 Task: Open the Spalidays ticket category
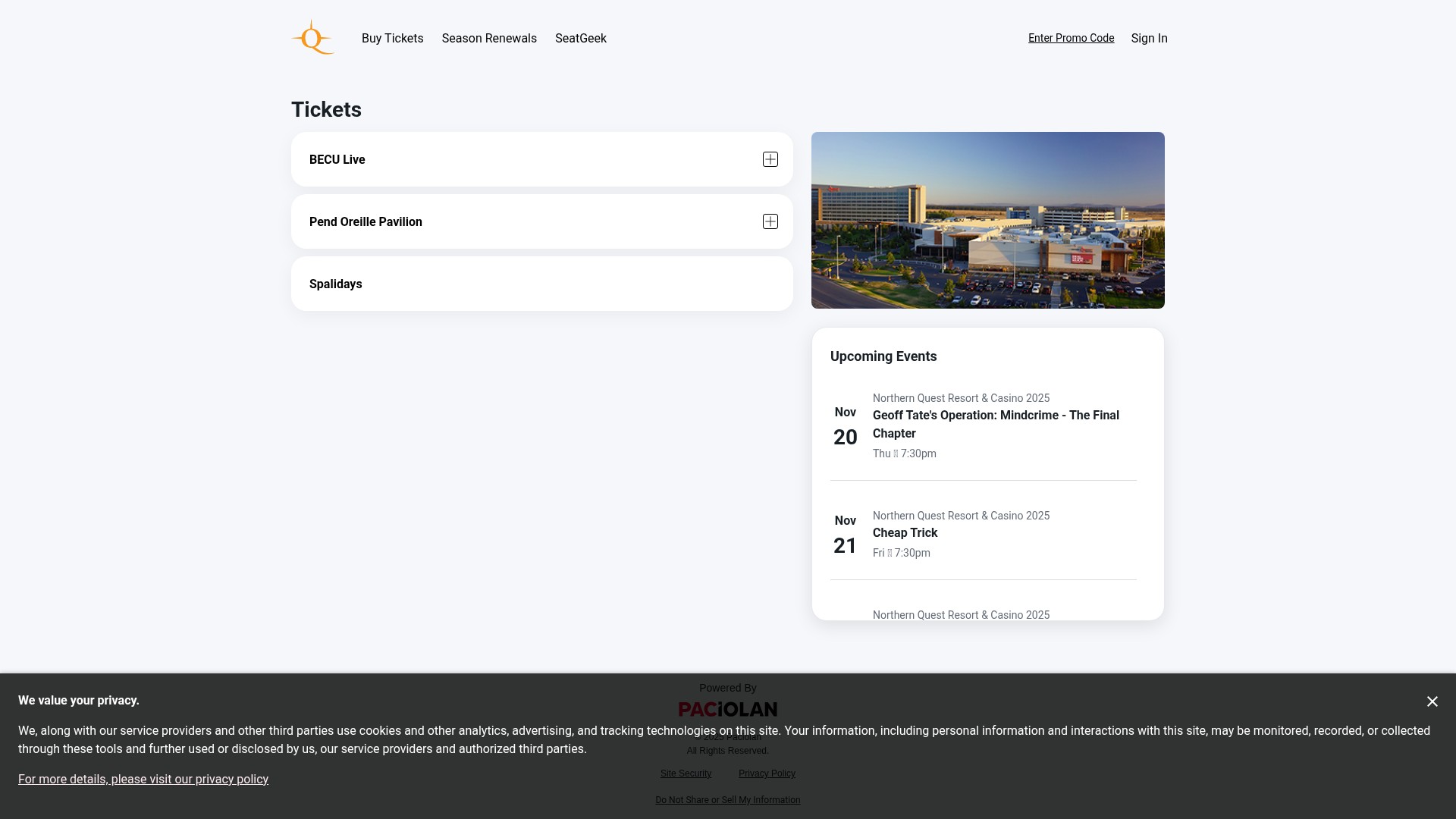[x=542, y=284]
